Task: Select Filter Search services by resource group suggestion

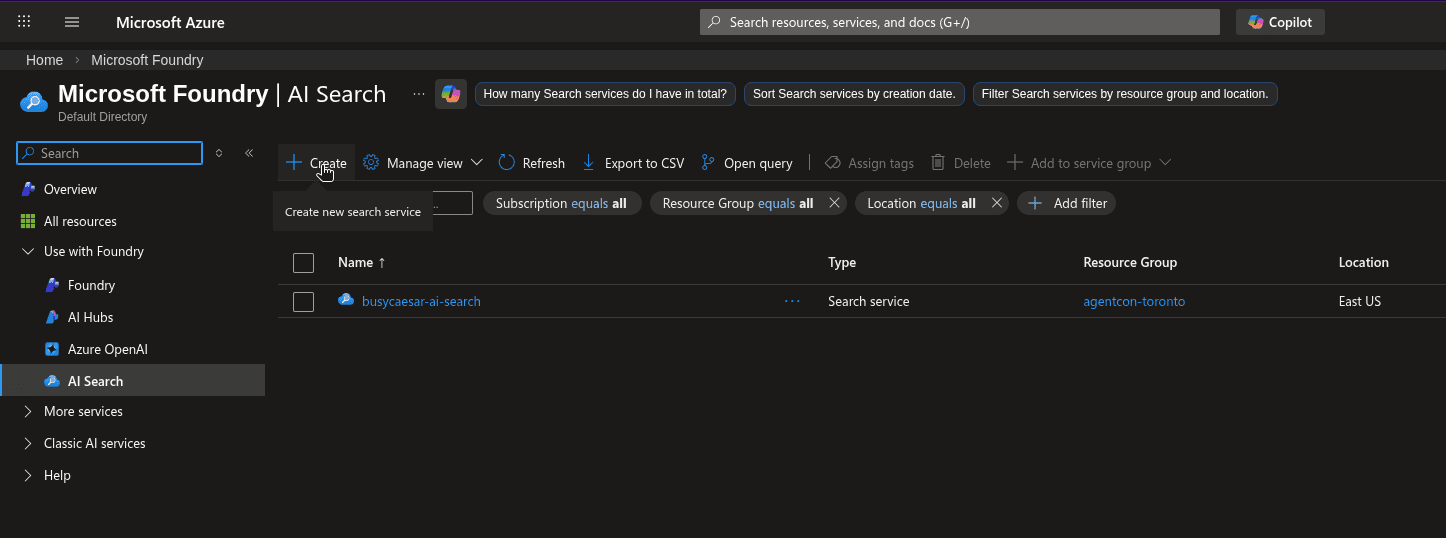Action: coord(1125,94)
